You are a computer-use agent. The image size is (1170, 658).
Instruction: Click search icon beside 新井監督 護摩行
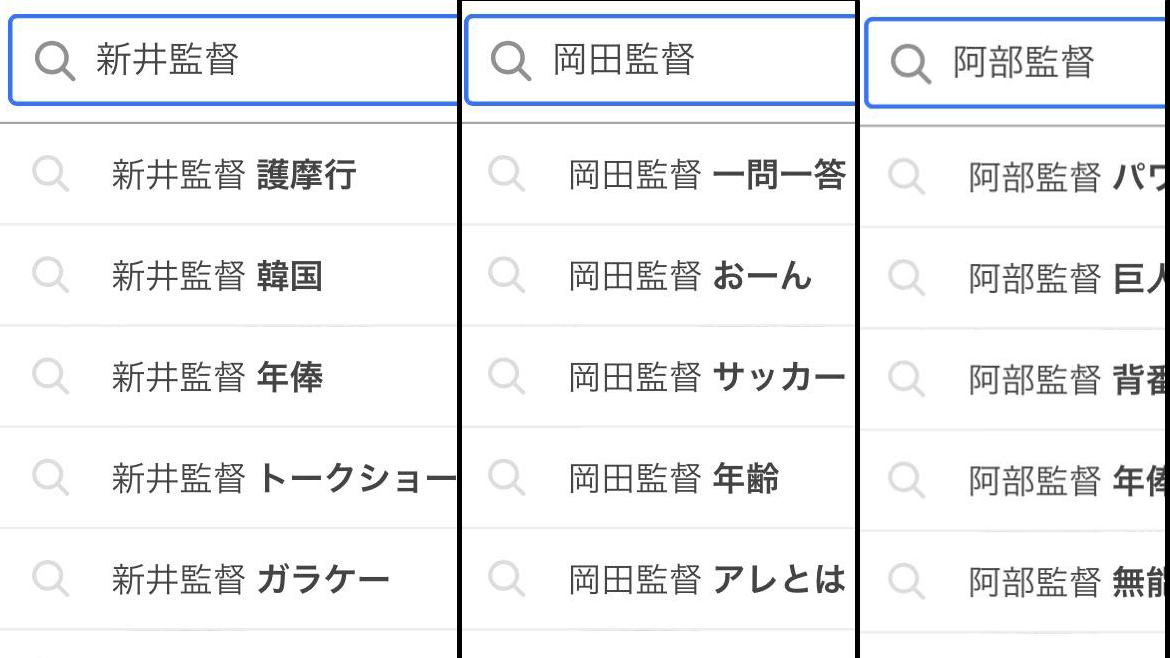(x=50, y=175)
